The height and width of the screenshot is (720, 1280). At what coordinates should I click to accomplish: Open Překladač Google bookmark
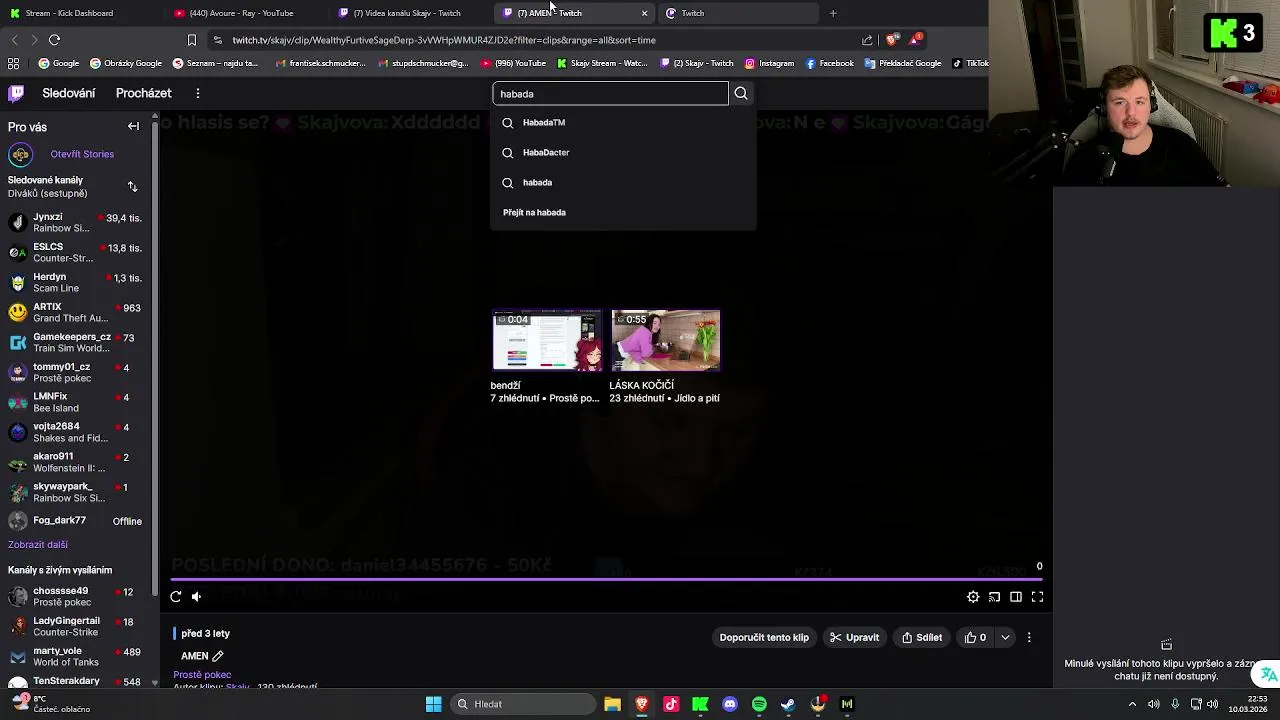904,63
